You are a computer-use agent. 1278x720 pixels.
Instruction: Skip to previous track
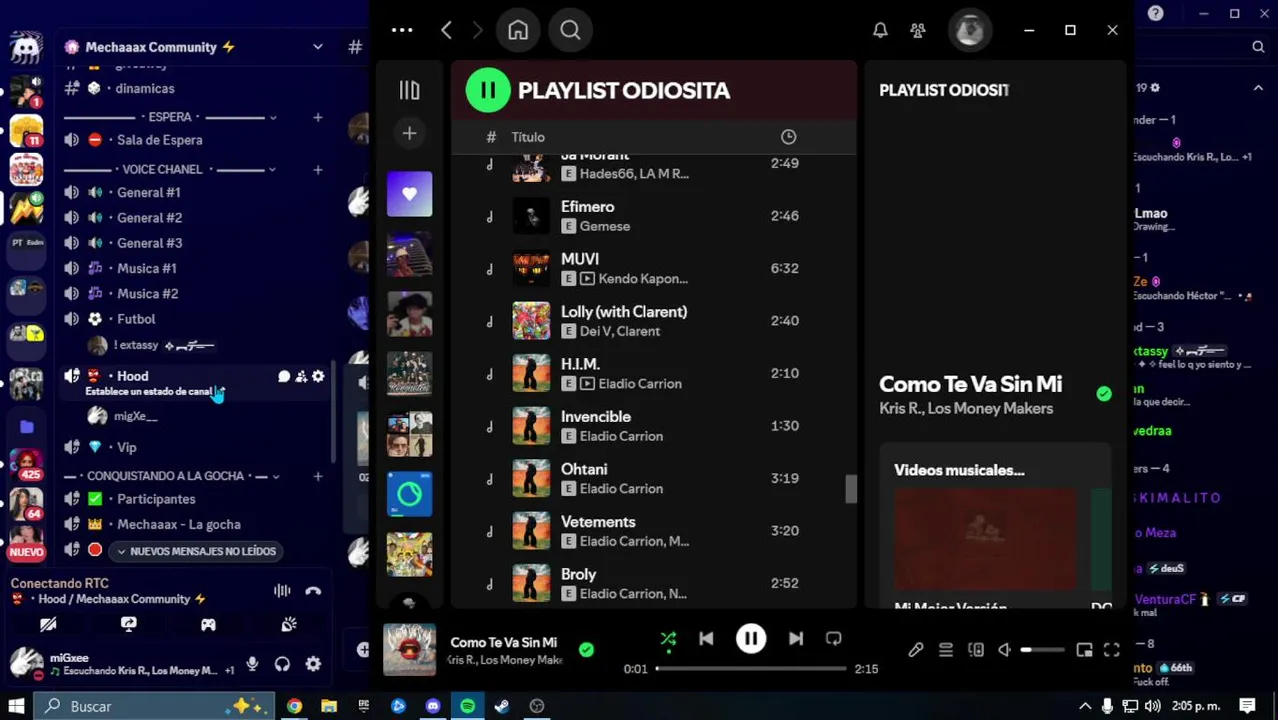(x=706, y=639)
